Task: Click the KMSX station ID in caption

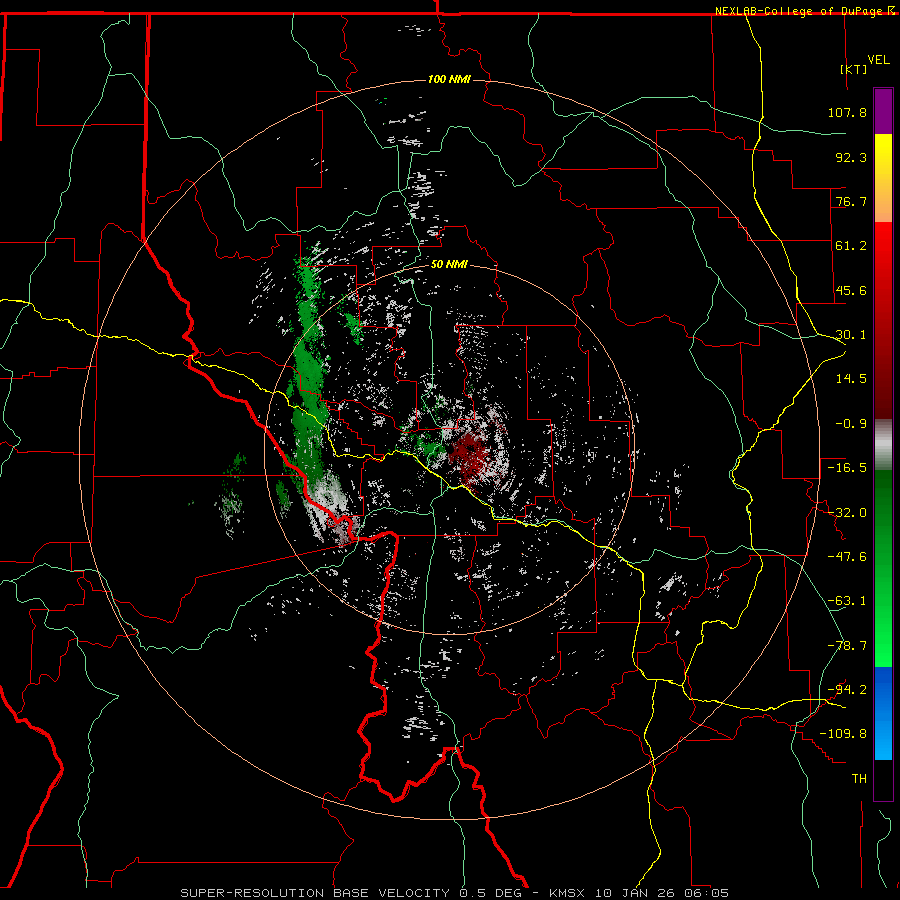Action: coord(569,893)
